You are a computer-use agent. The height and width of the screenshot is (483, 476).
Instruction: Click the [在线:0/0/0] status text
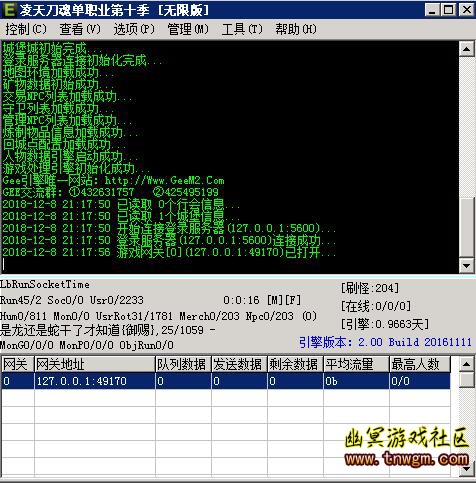tap(376, 306)
